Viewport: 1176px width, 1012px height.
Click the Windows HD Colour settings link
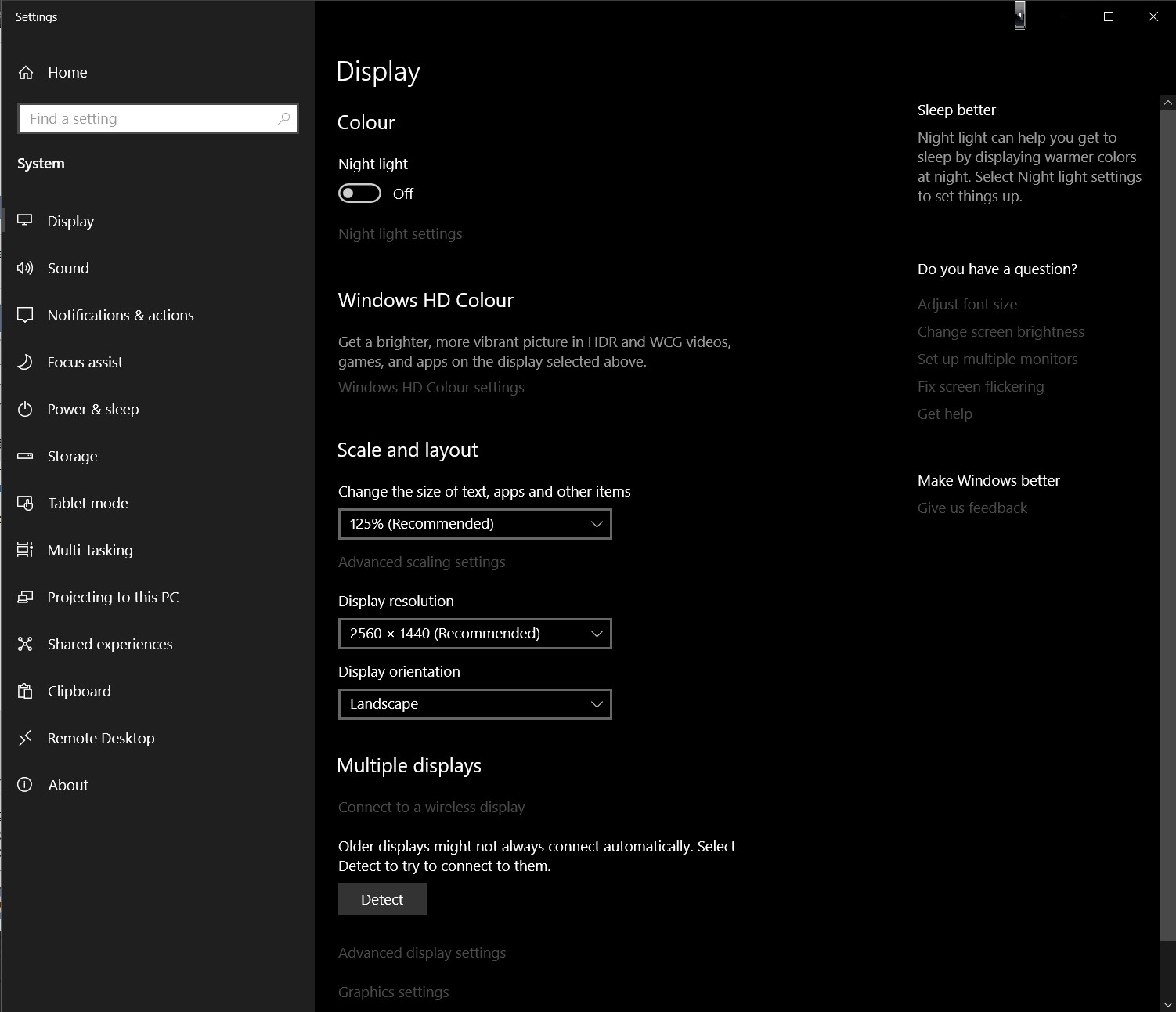coord(431,387)
